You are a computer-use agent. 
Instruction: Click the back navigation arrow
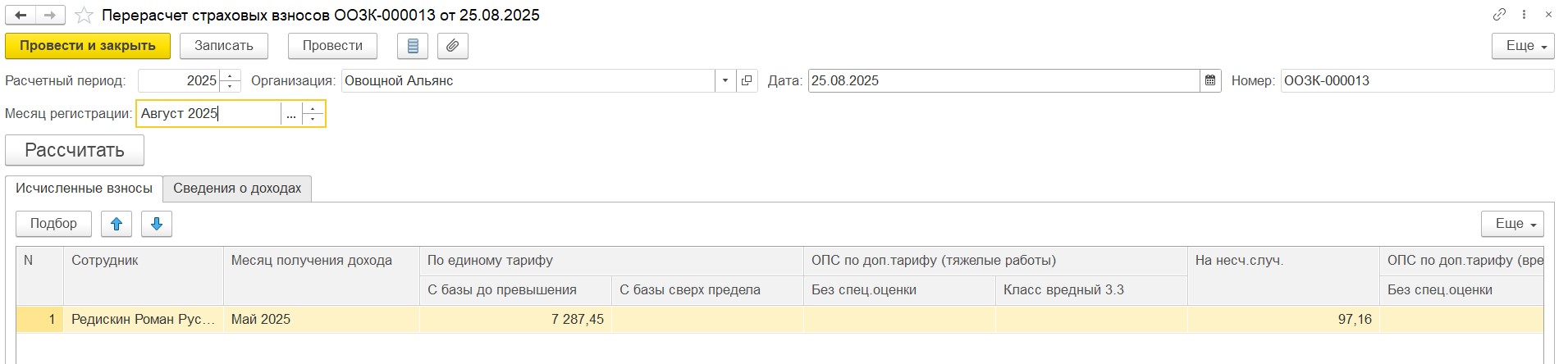tap(21, 16)
